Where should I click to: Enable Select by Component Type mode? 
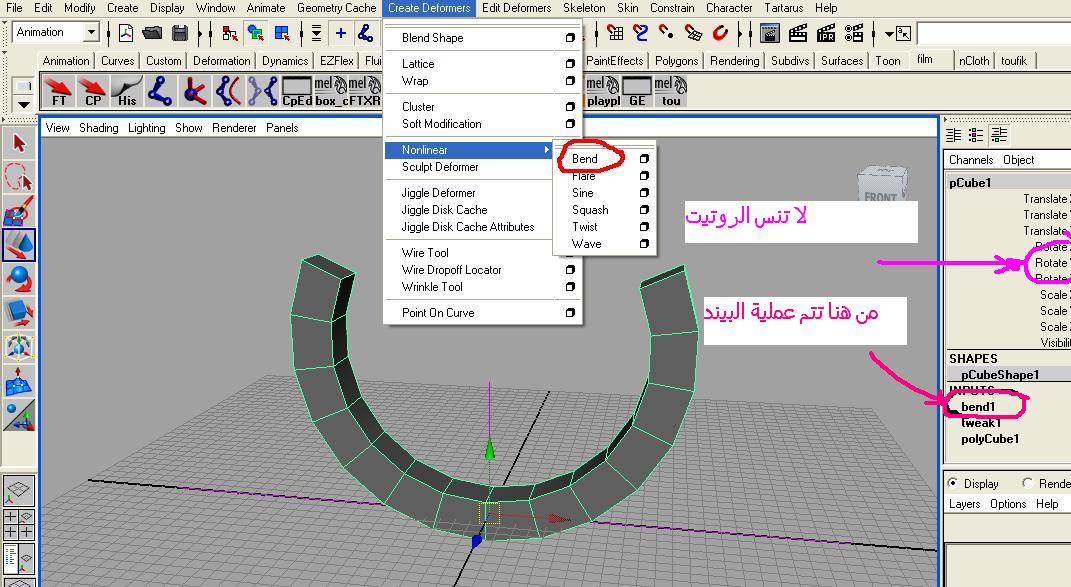coord(282,33)
